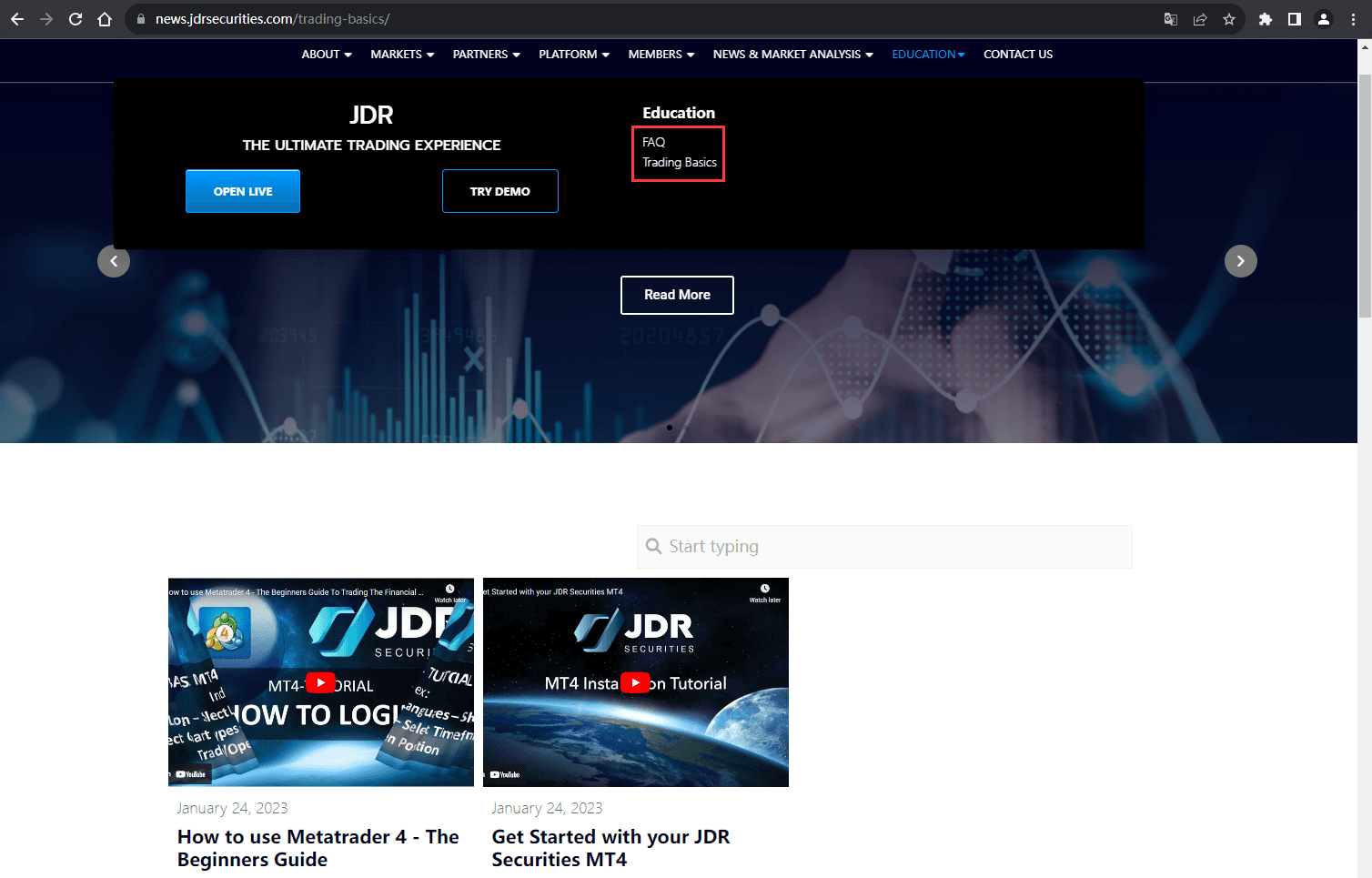Select Trading Basics under Education
This screenshot has width=1372, height=878.
[x=680, y=163]
